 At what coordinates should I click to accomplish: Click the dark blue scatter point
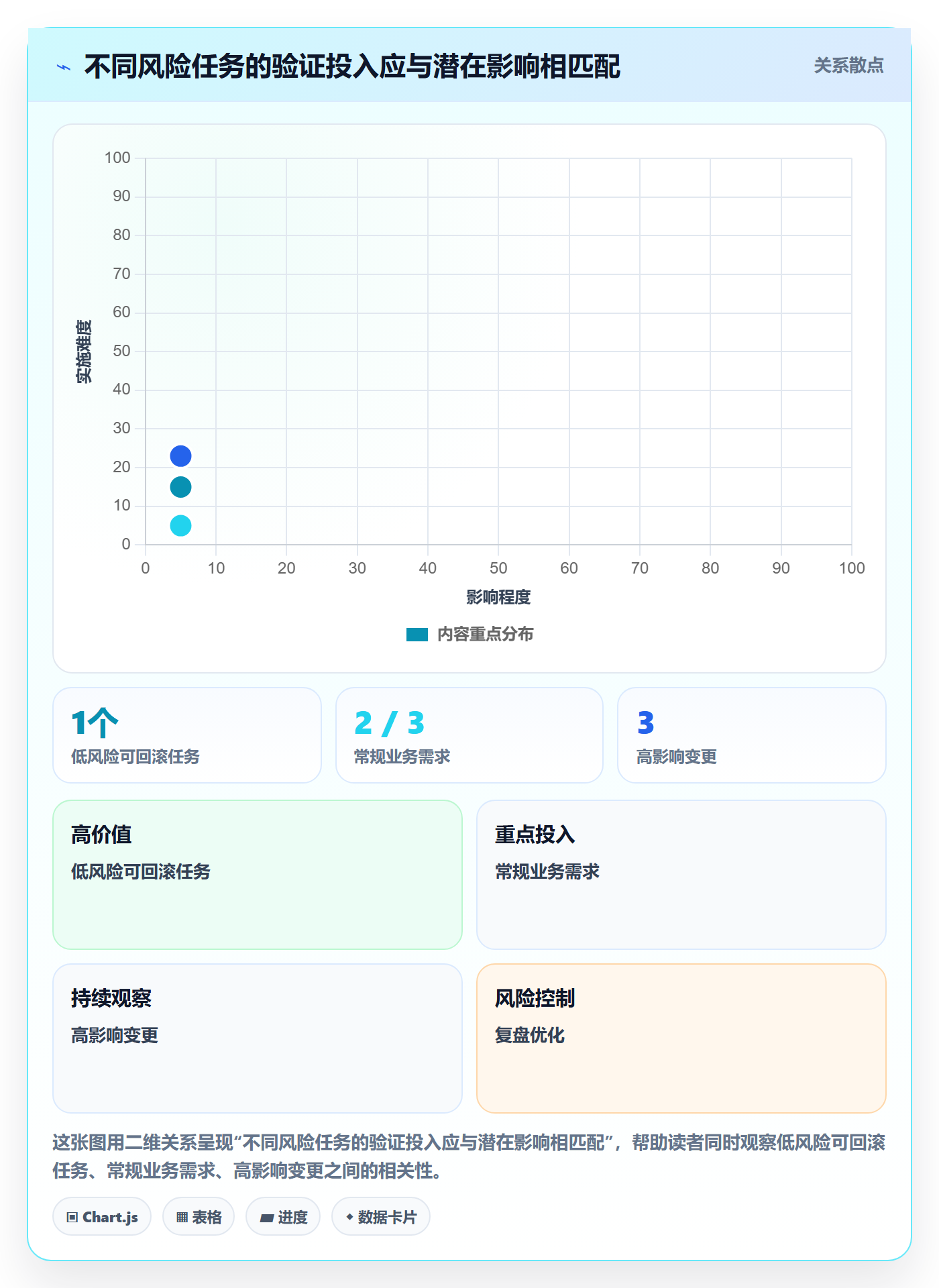pos(180,456)
